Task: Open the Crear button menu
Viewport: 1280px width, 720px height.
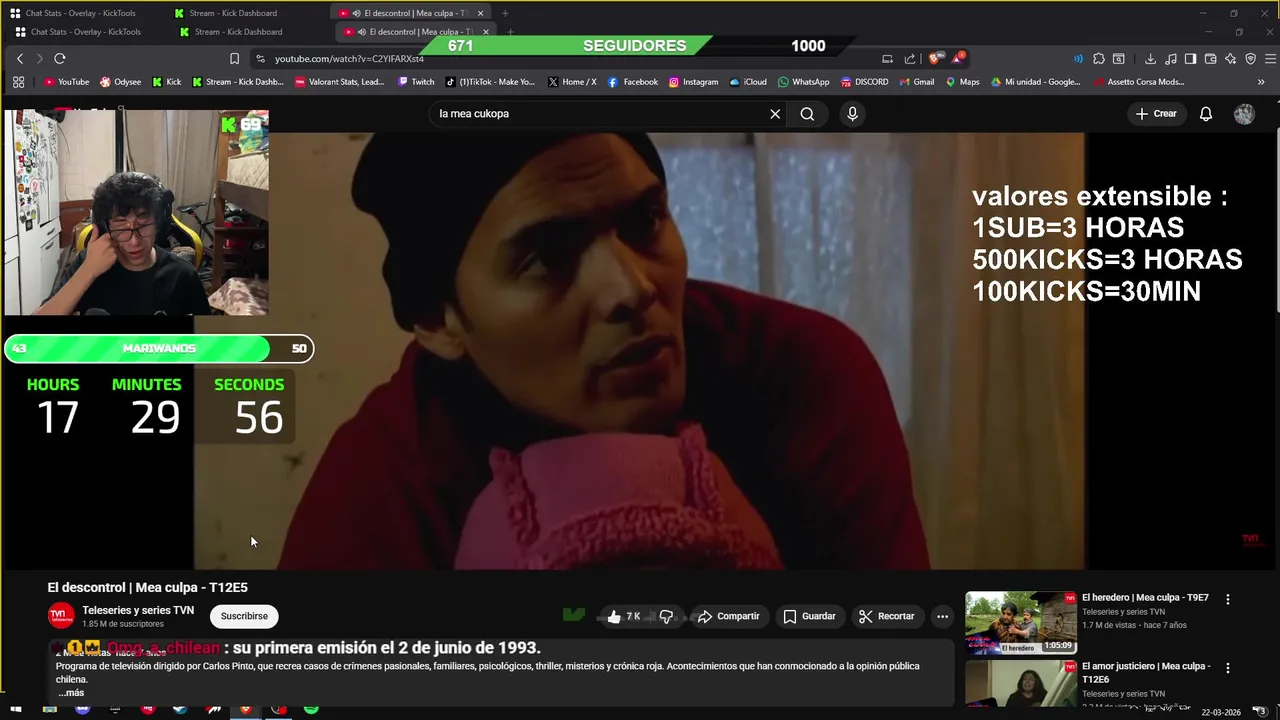Action: point(1156,114)
